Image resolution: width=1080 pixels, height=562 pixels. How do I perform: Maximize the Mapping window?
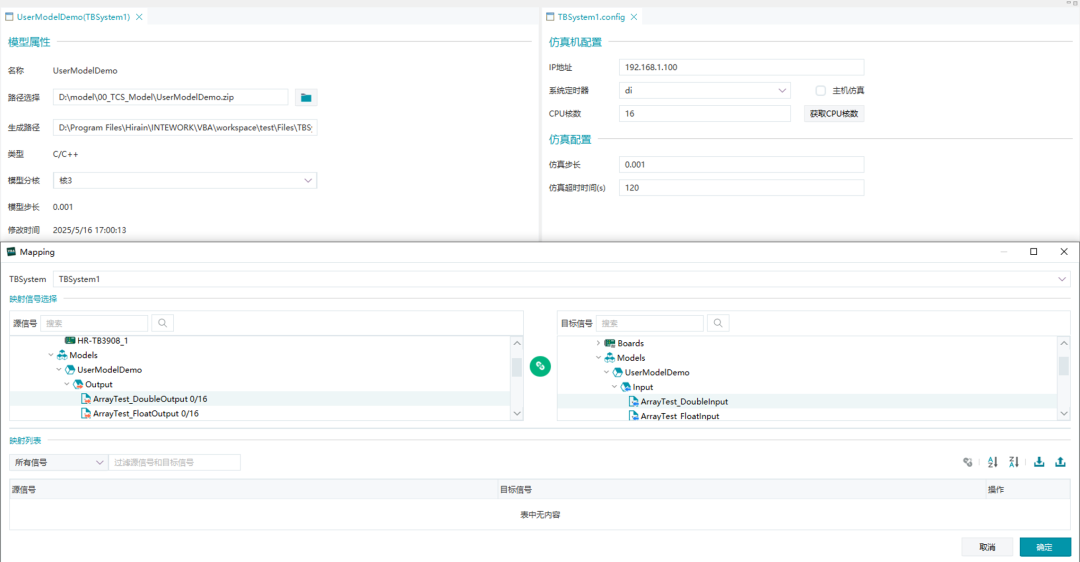click(x=1033, y=252)
